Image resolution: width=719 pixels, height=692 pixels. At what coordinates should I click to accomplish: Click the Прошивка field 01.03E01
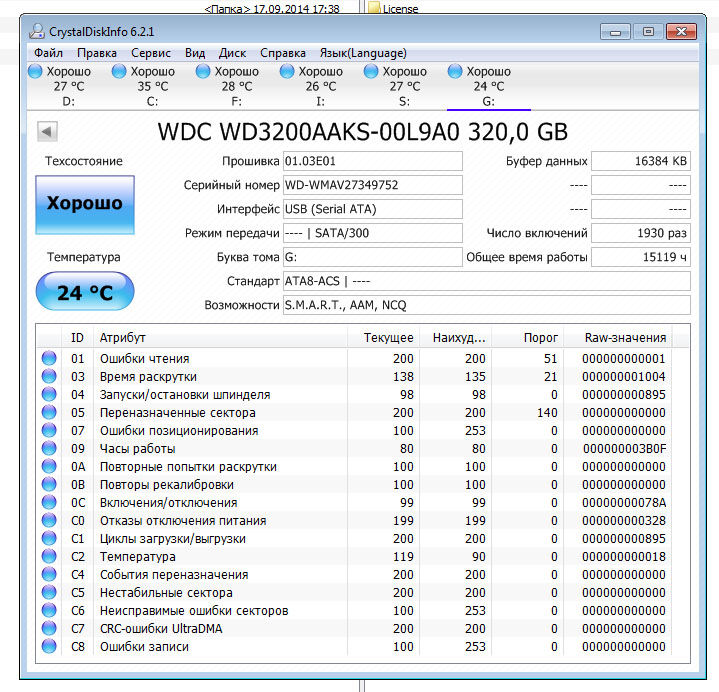tap(372, 161)
